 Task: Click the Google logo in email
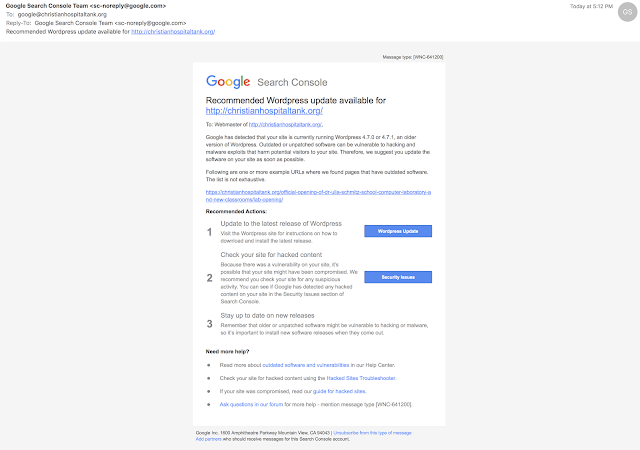pyautogui.click(x=228, y=82)
